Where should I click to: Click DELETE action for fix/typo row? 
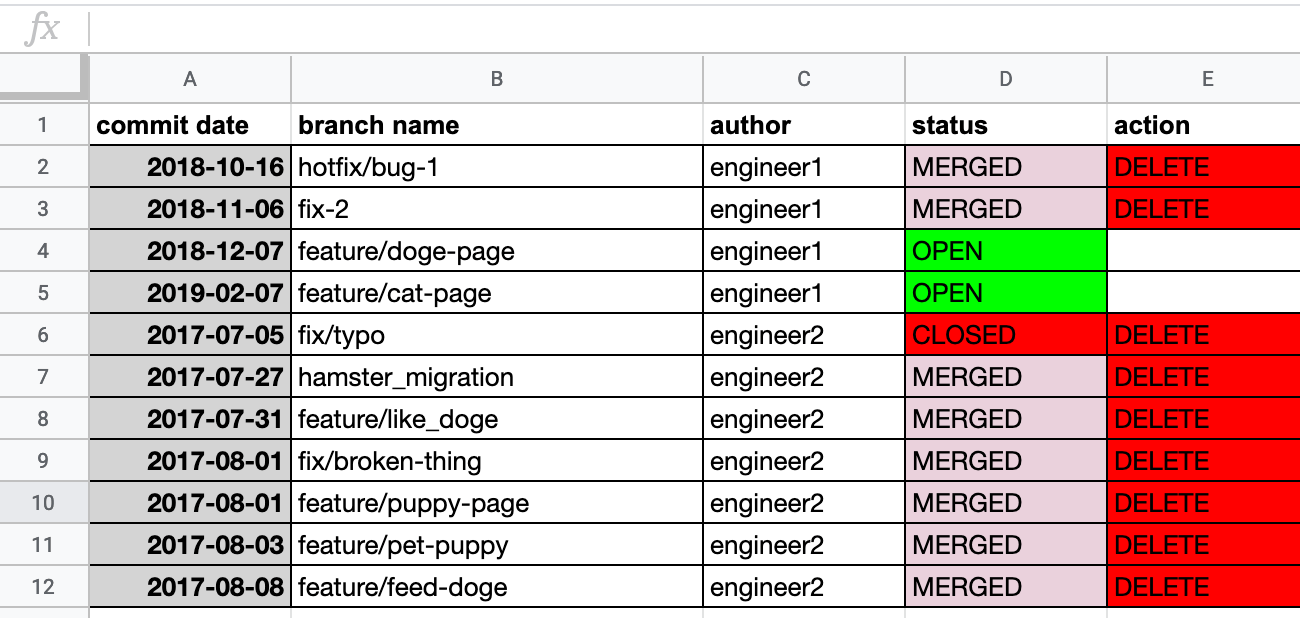[1204, 335]
